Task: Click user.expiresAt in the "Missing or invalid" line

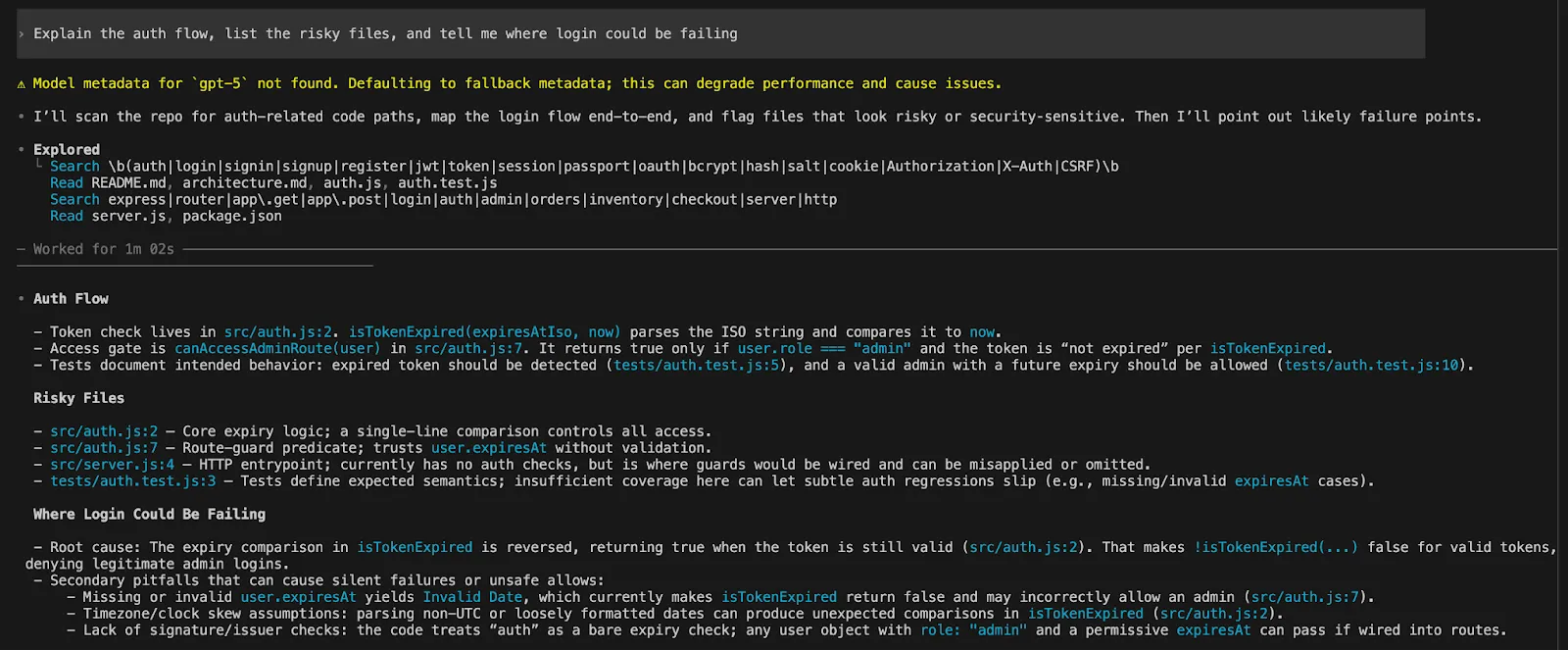Action: [298, 598]
